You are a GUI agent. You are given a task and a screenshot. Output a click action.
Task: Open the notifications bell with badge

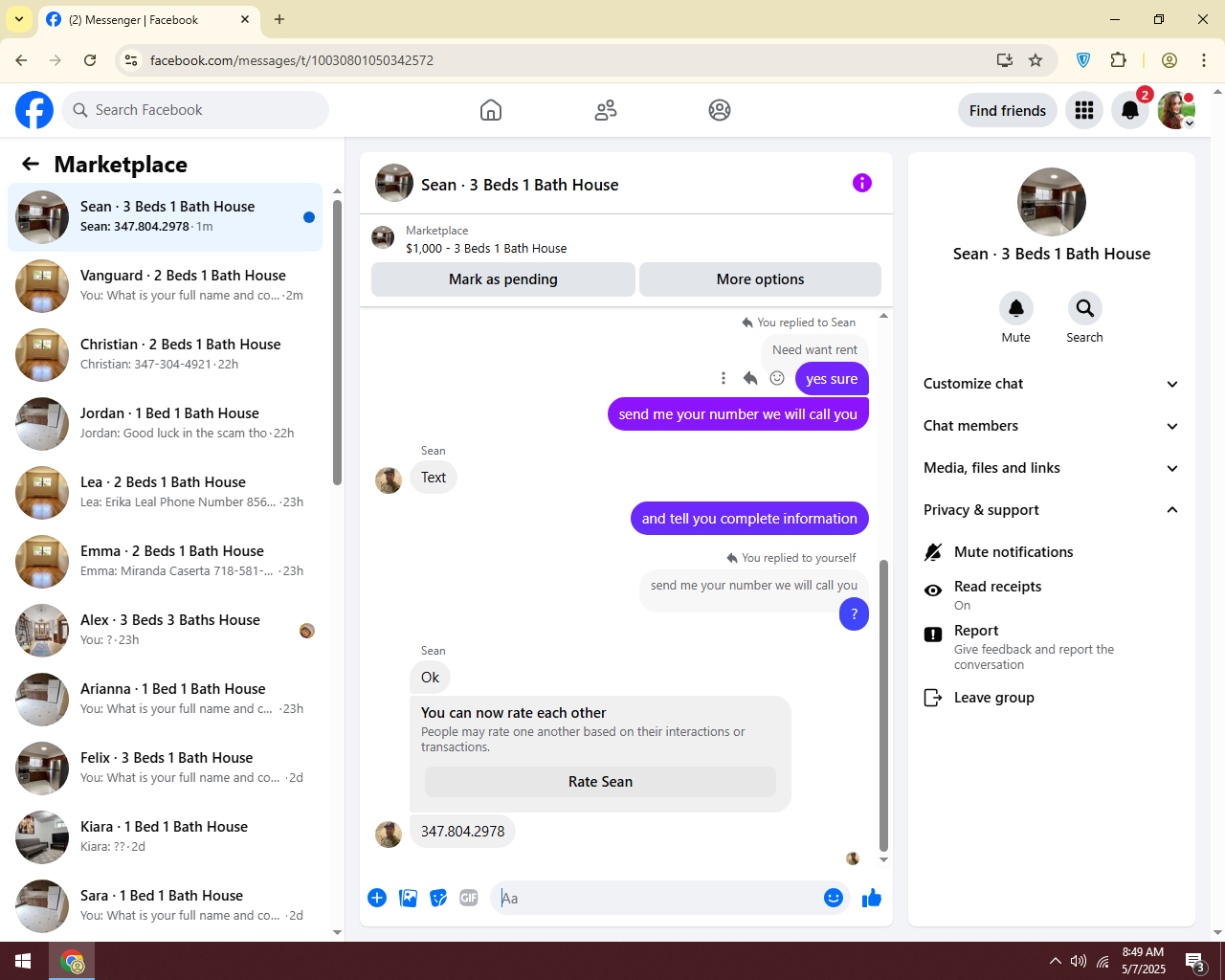[1130, 110]
